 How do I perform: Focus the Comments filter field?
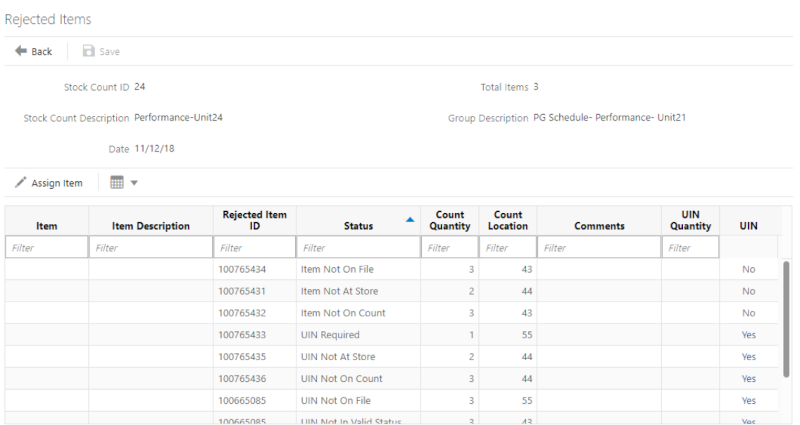(x=599, y=247)
